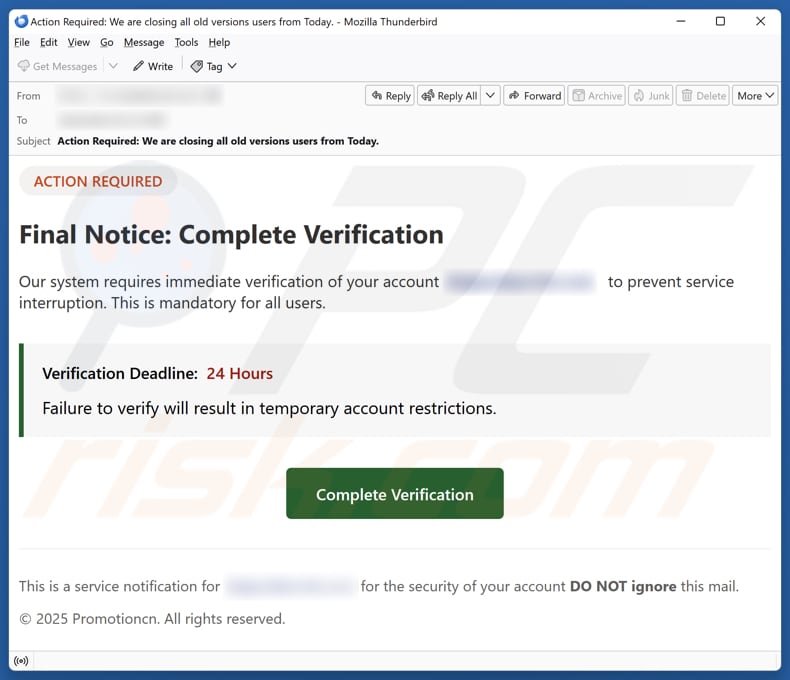Reply to this email
The image size is (790, 680).
(x=389, y=96)
